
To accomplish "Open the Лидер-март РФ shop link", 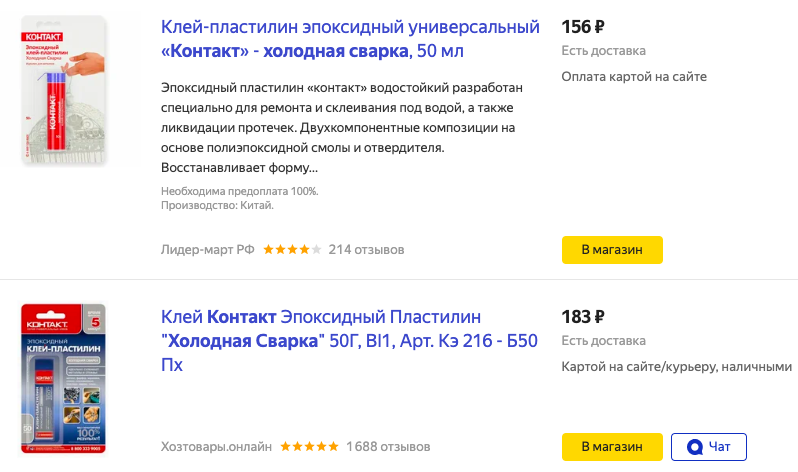I will tap(208, 249).
